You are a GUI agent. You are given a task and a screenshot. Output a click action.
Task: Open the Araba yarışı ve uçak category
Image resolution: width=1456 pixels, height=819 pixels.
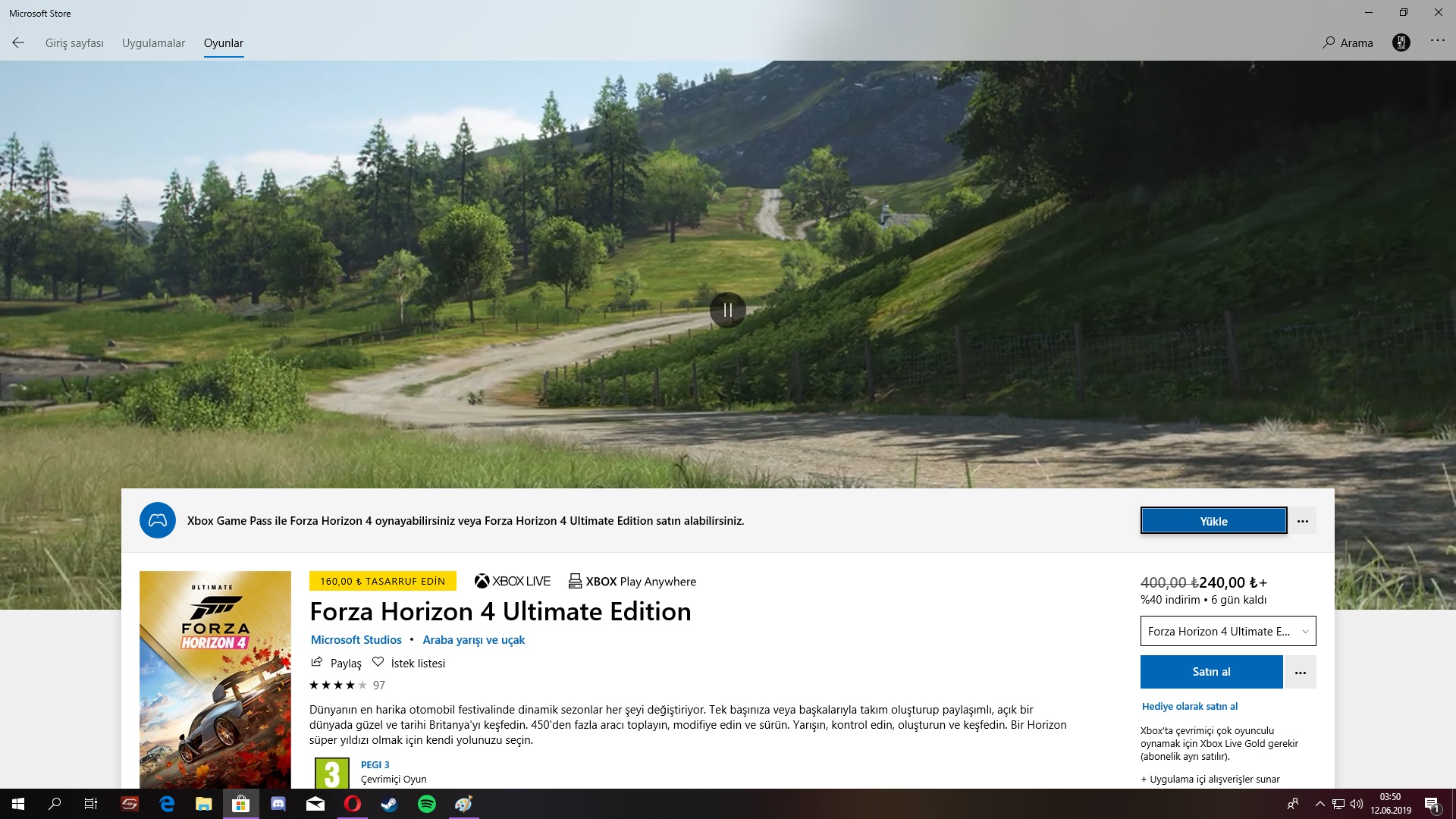(474, 640)
